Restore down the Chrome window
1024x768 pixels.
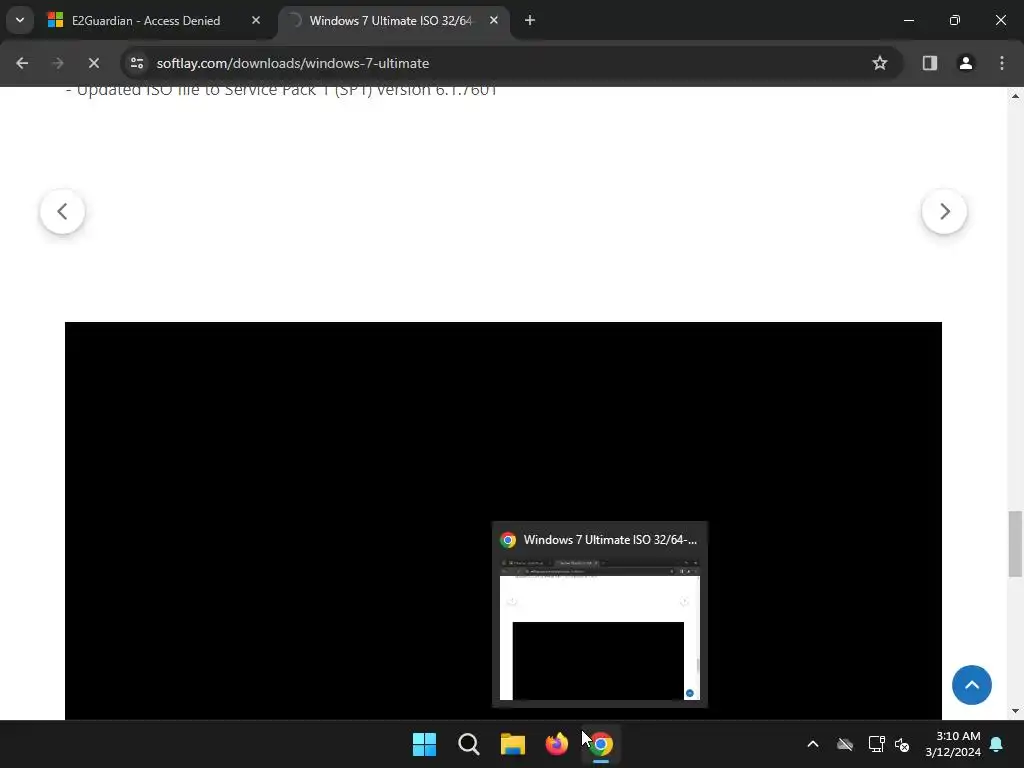[955, 20]
